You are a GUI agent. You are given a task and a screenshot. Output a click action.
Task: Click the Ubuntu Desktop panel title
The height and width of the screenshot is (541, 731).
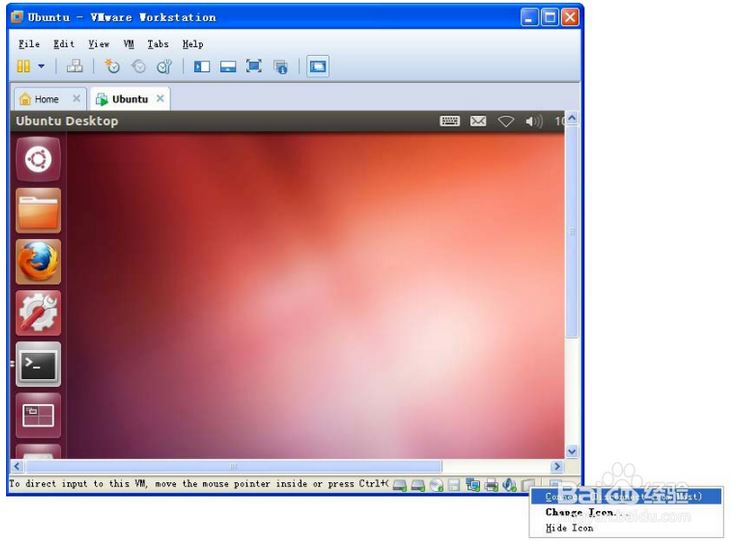click(x=67, y=121)
